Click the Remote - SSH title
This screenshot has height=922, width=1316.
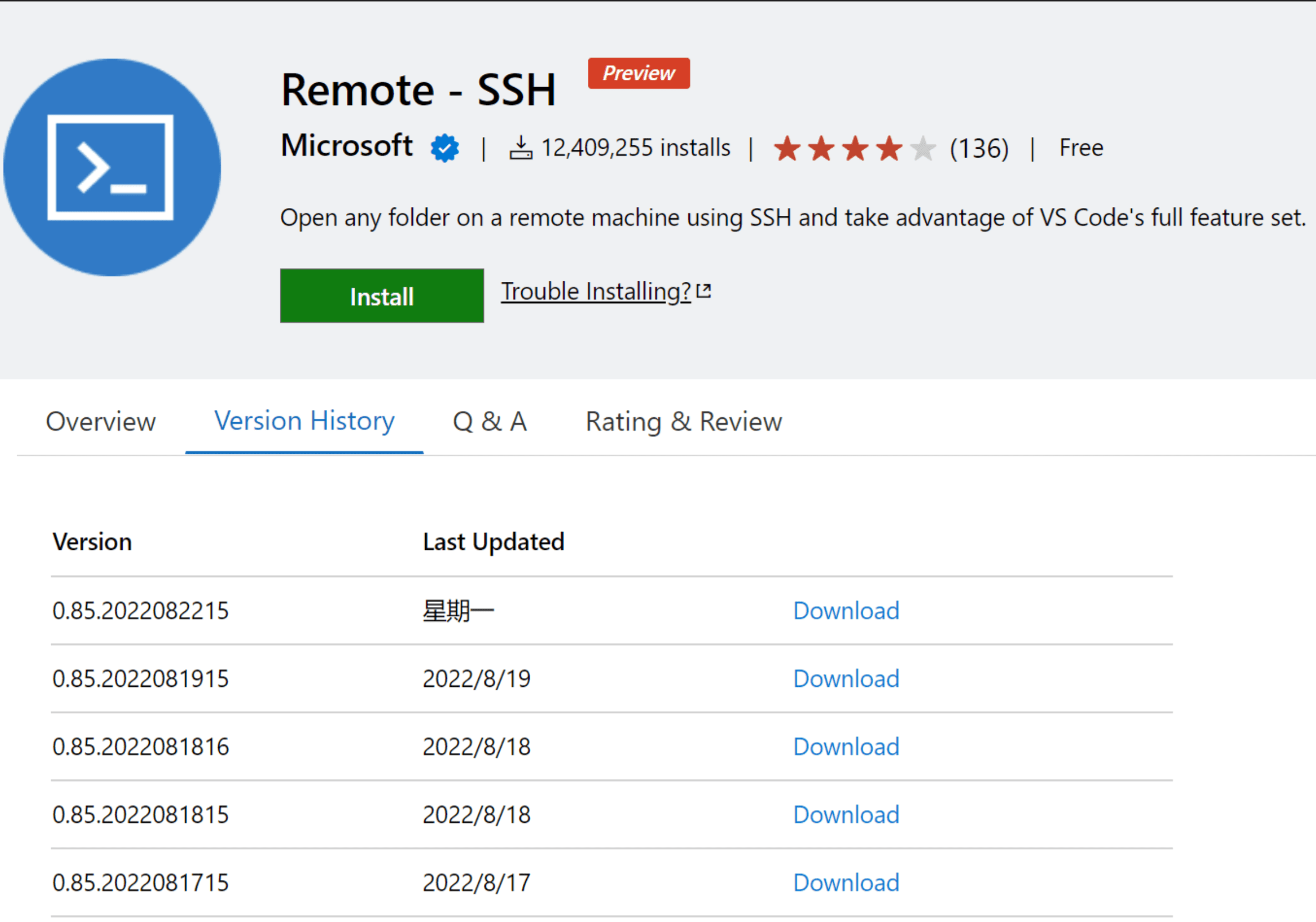click(419, 90)
